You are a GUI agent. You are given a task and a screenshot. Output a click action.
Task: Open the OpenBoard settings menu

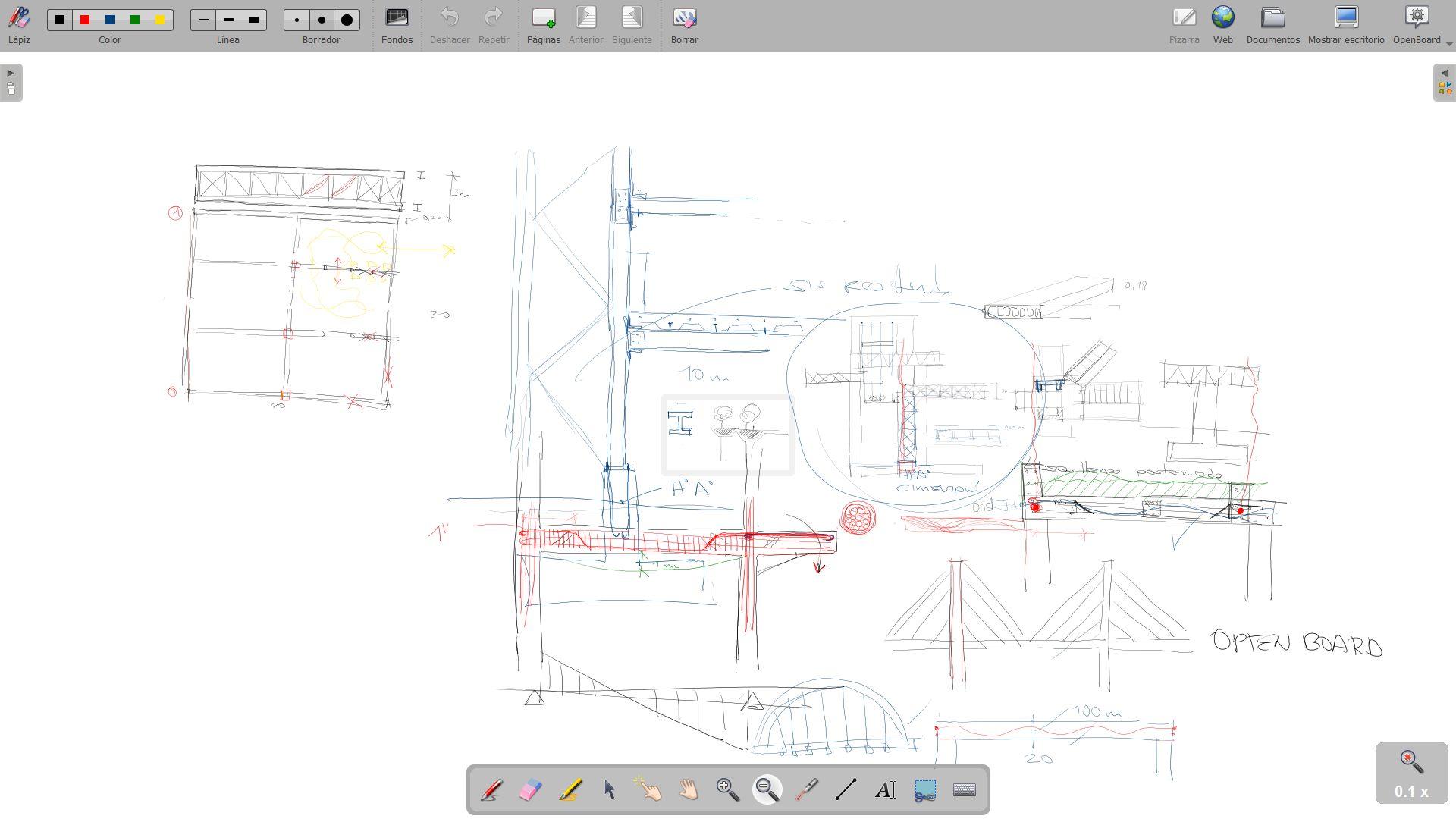(x=1417, y=25)
